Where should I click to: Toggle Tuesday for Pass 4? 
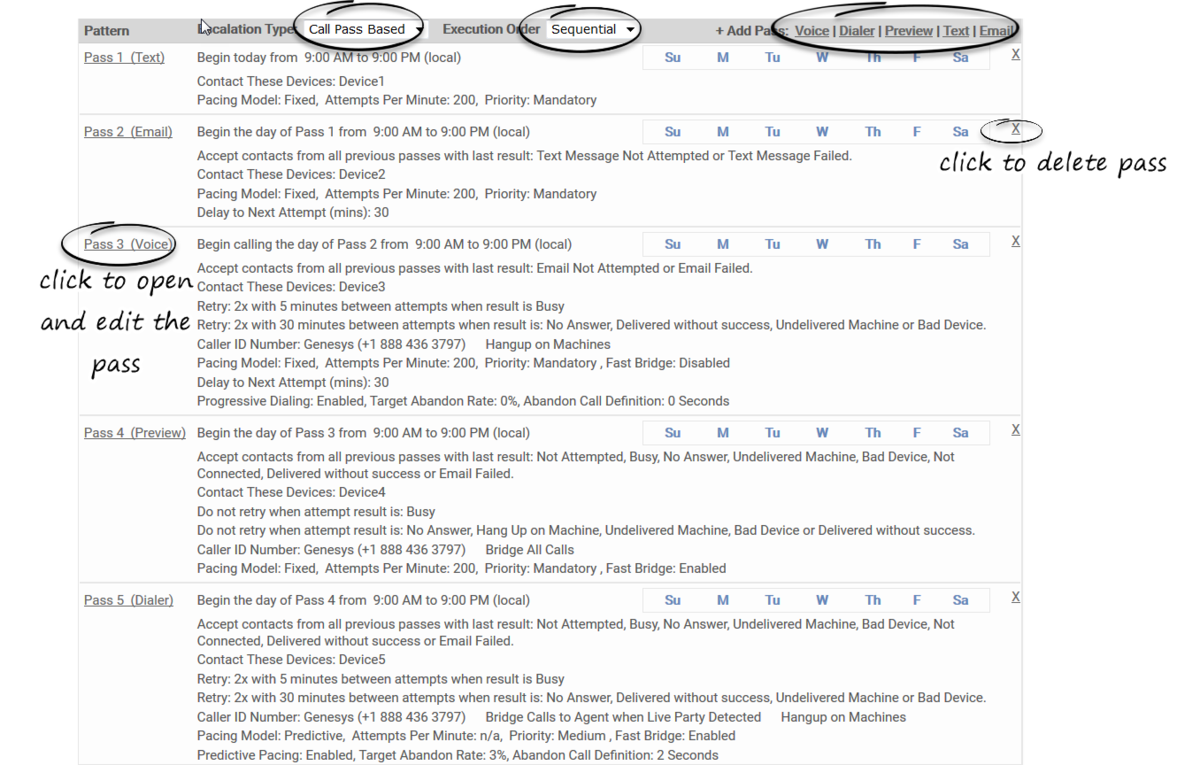[772, 433]
